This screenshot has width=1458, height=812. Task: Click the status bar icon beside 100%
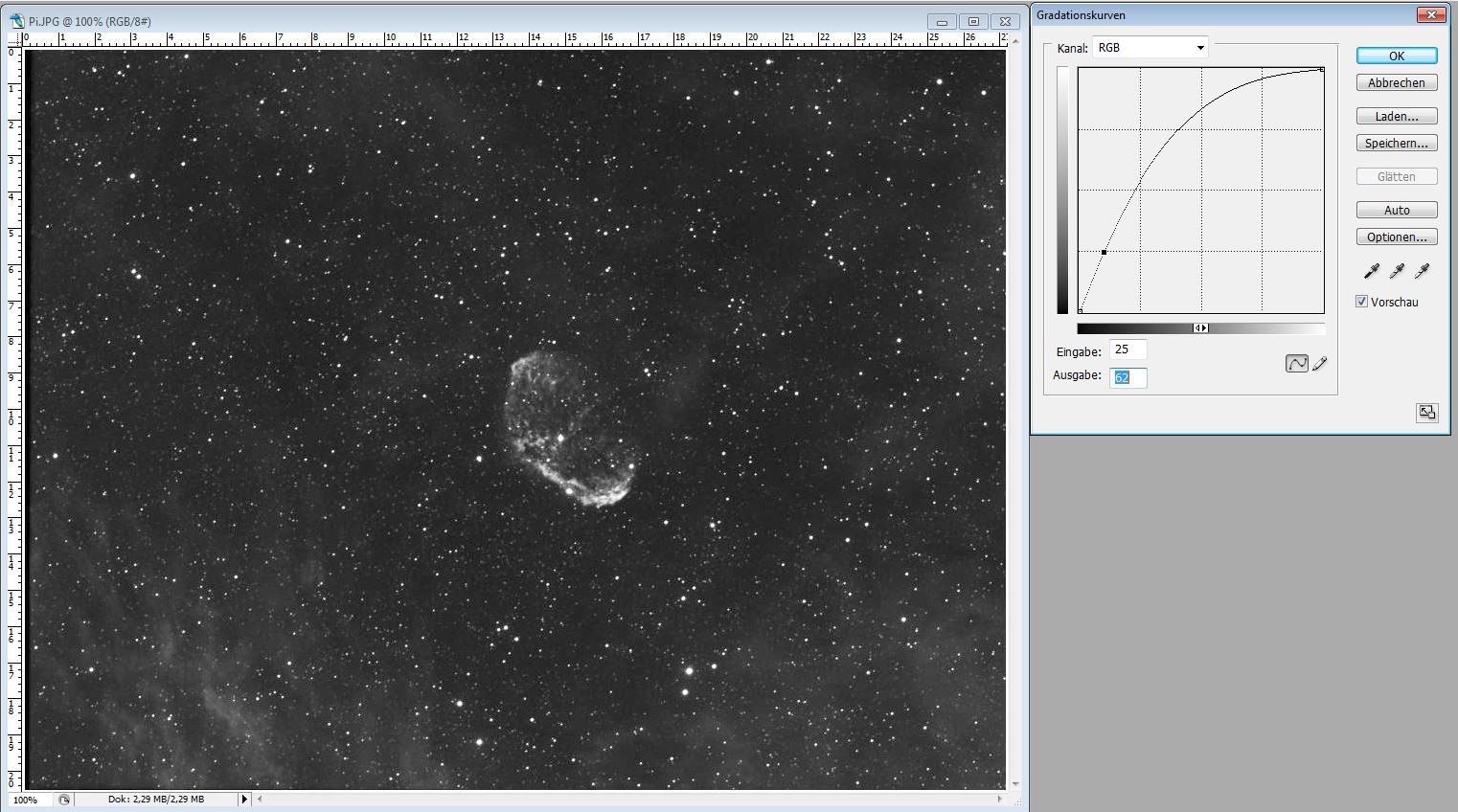pyautogui.click(x=64, y=800)
